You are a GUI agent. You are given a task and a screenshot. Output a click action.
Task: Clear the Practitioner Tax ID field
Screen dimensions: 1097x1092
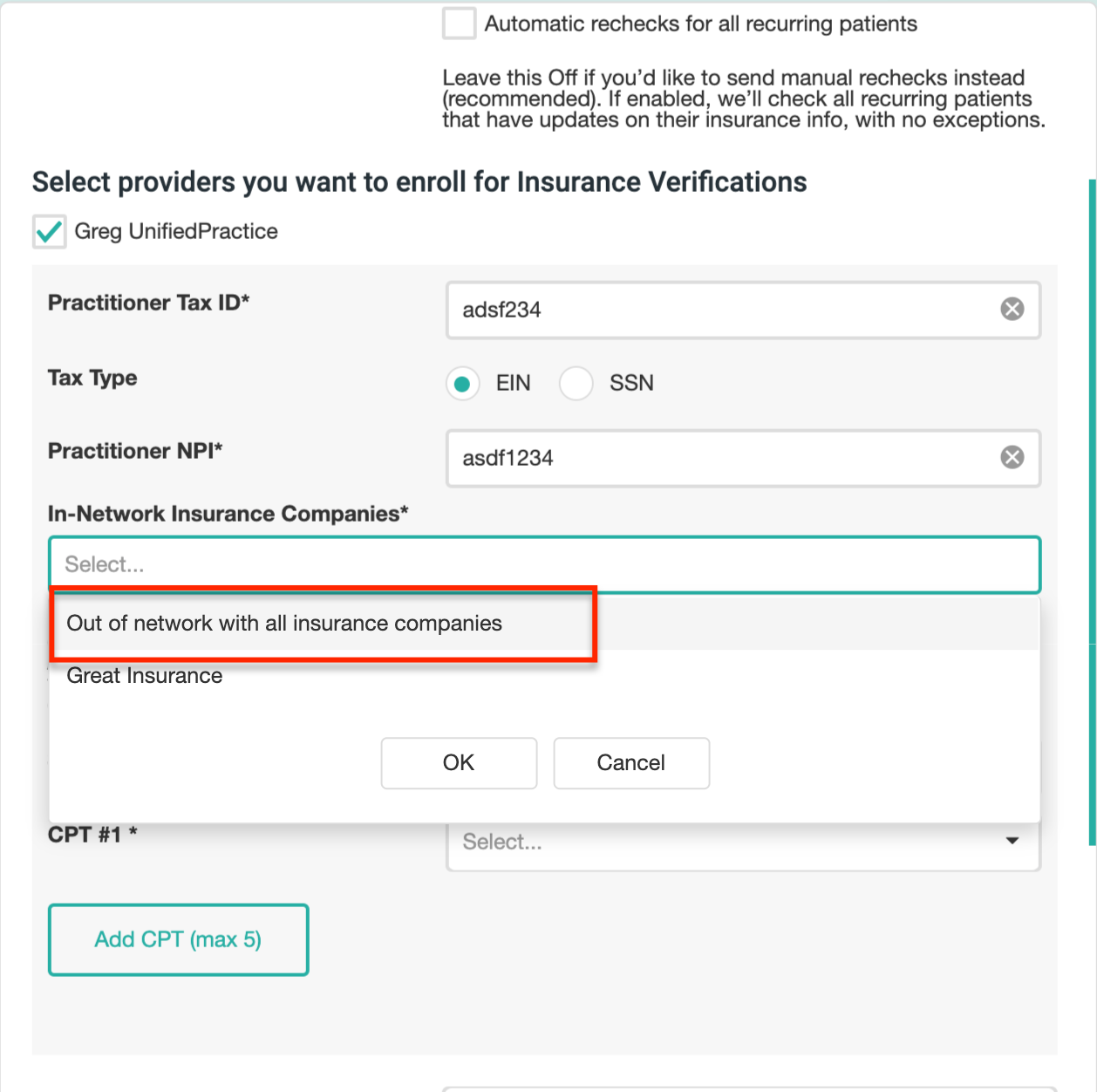1011,310
